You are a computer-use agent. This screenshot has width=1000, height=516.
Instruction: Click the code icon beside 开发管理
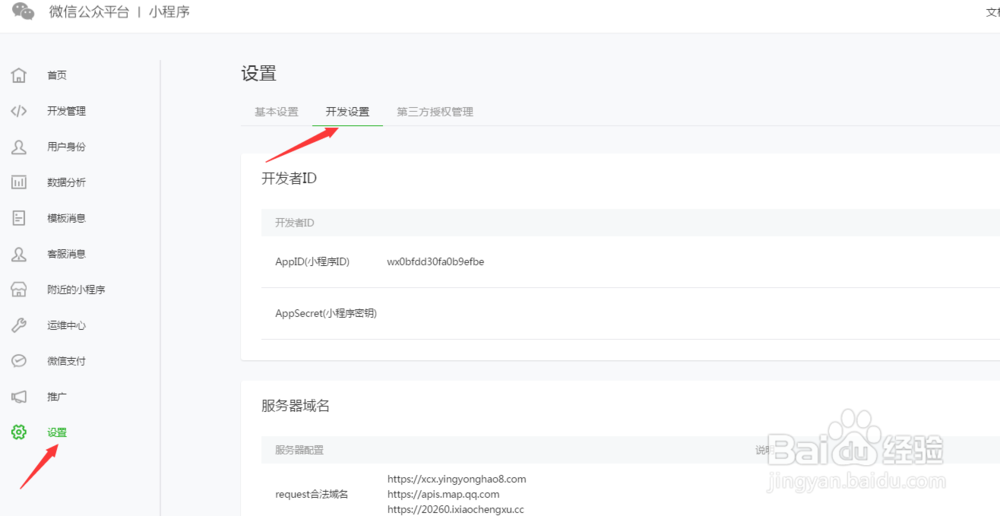tap(19, 111)
